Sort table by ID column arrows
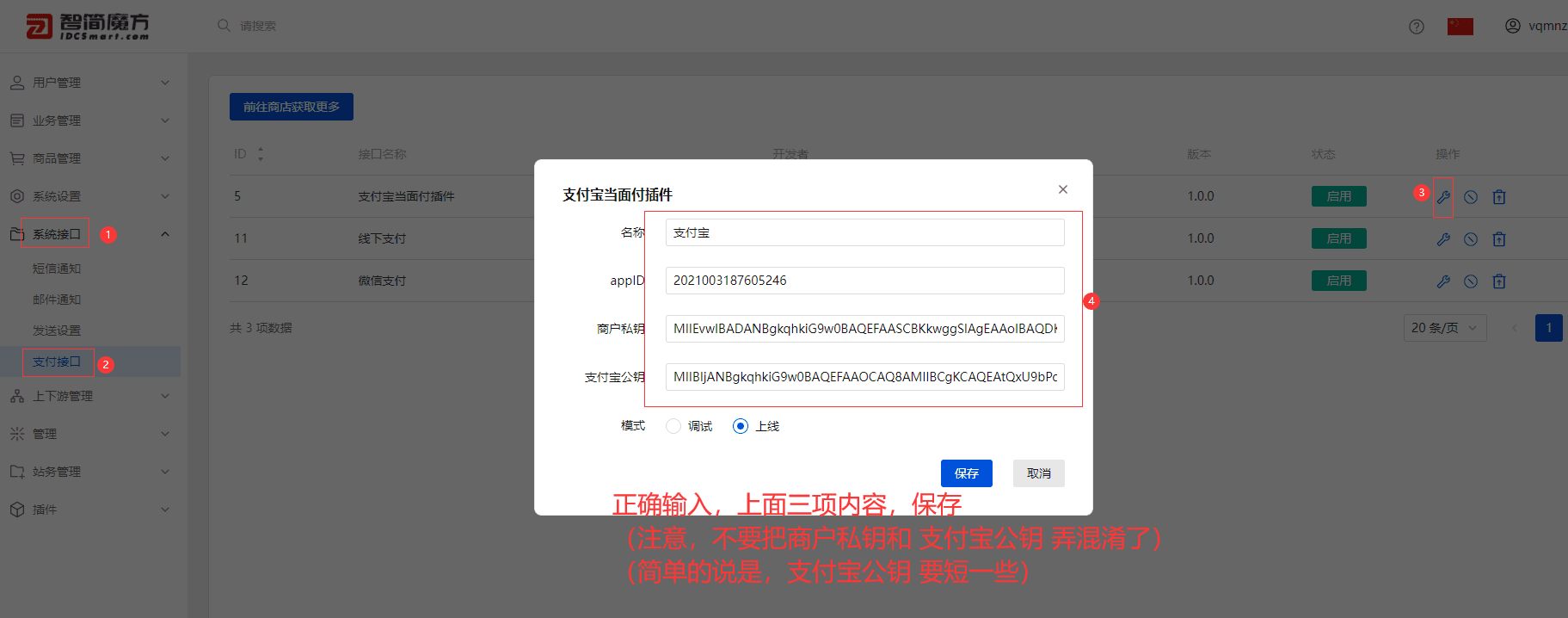This screenshot has width=1568, height=618. click(260, 154)
